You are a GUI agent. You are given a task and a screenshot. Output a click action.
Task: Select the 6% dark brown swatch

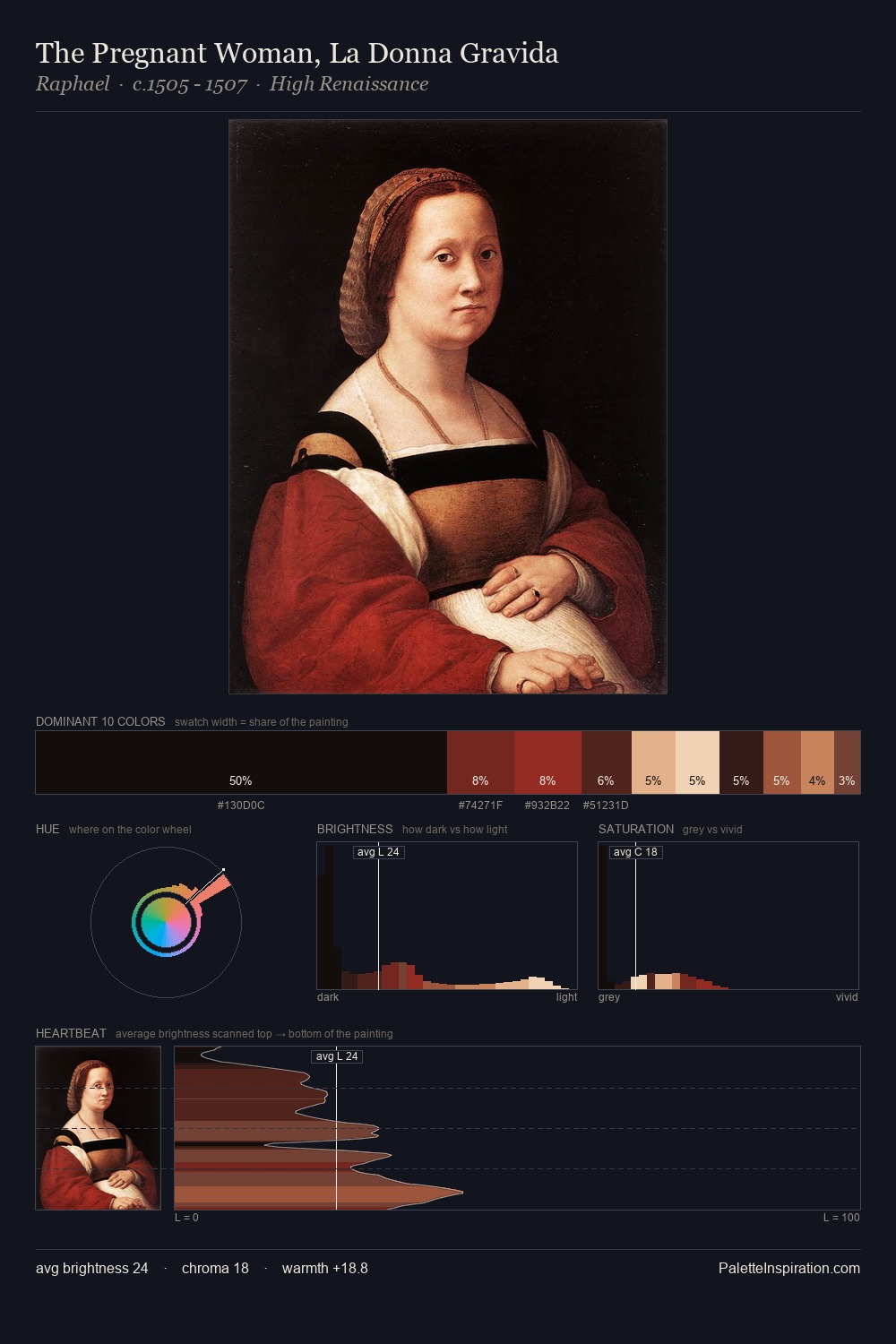tap(607, 762)
